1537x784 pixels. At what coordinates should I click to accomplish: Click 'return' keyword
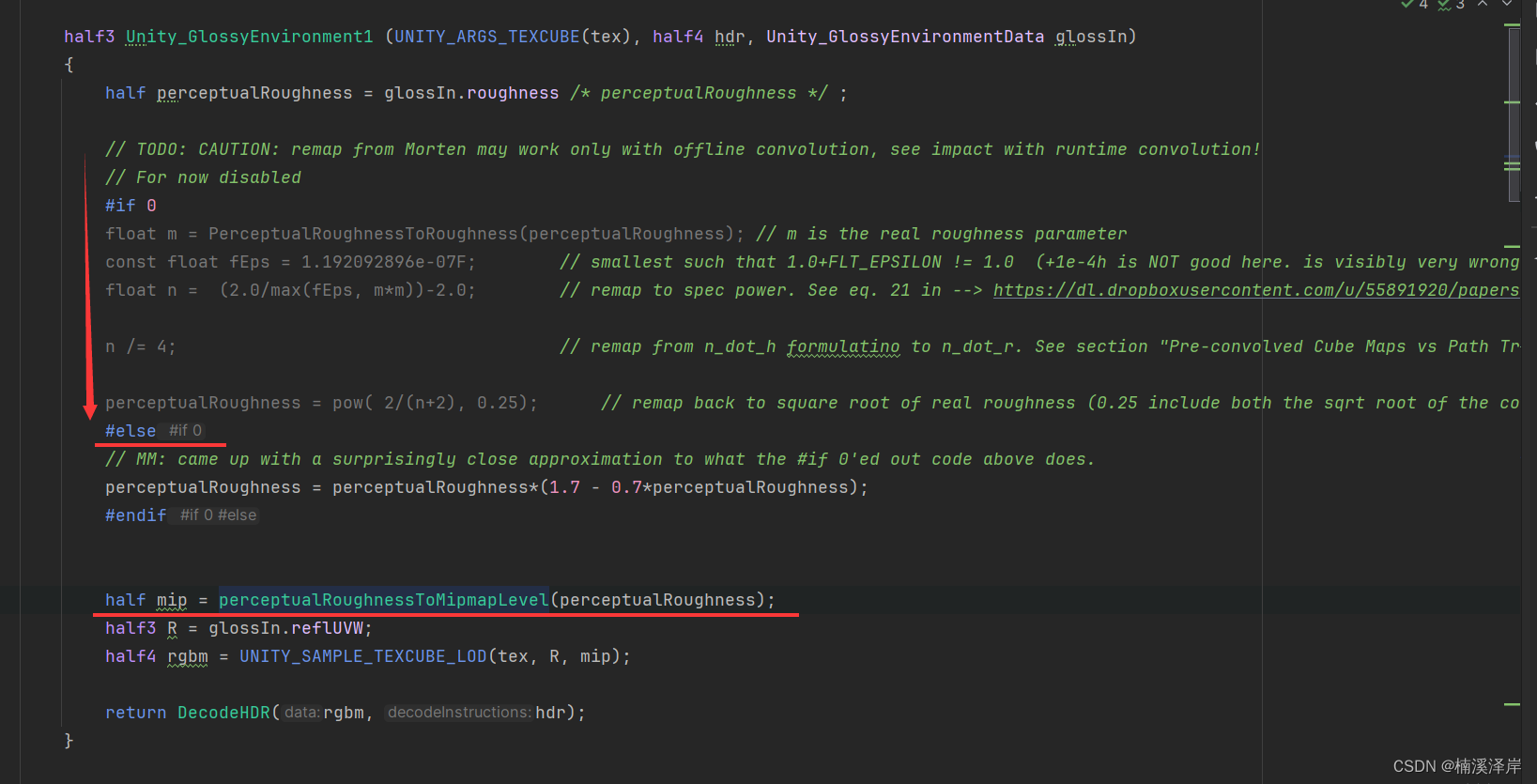click(x=136, y=713)
